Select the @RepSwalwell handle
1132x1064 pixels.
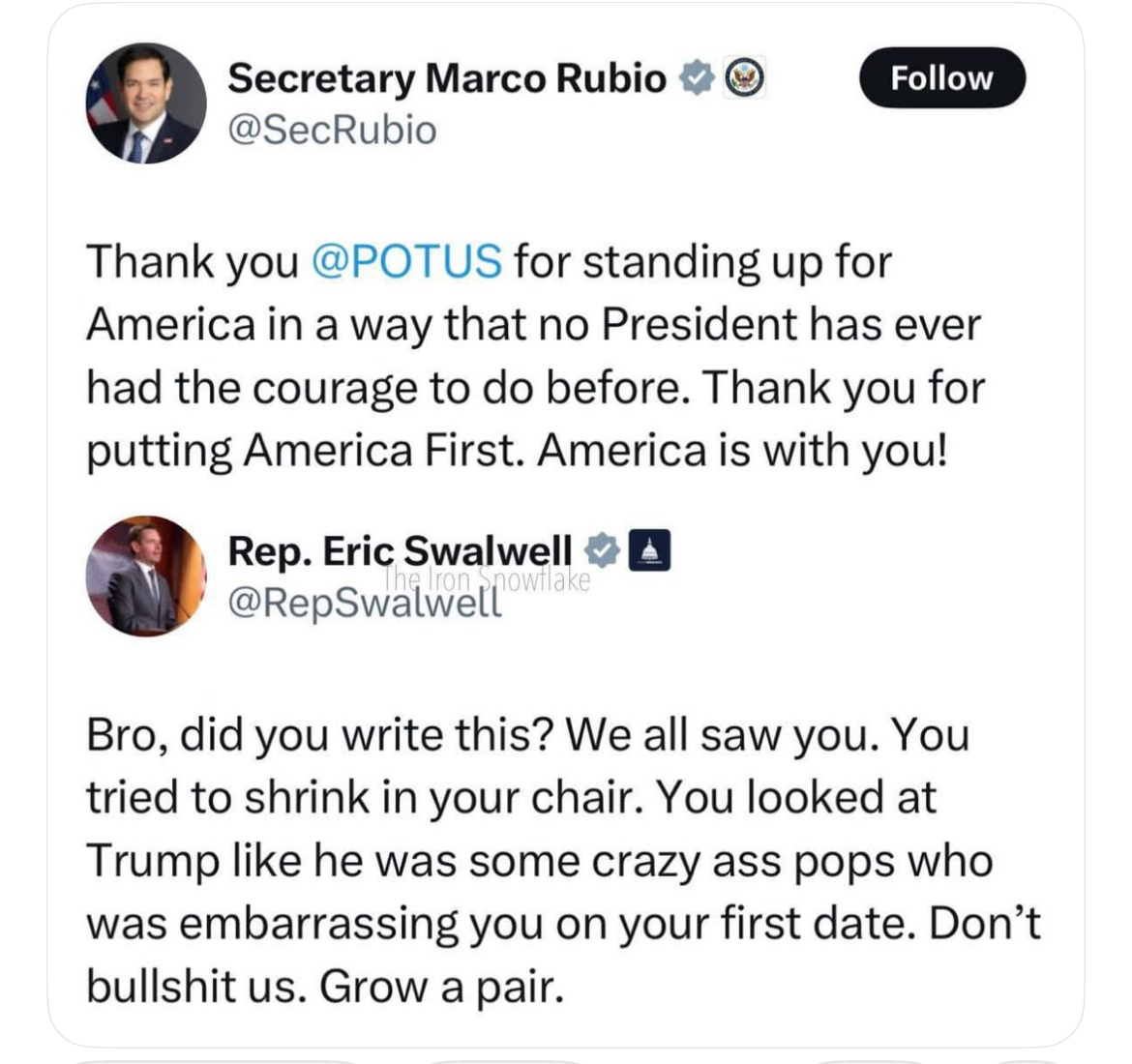[365, 602]
